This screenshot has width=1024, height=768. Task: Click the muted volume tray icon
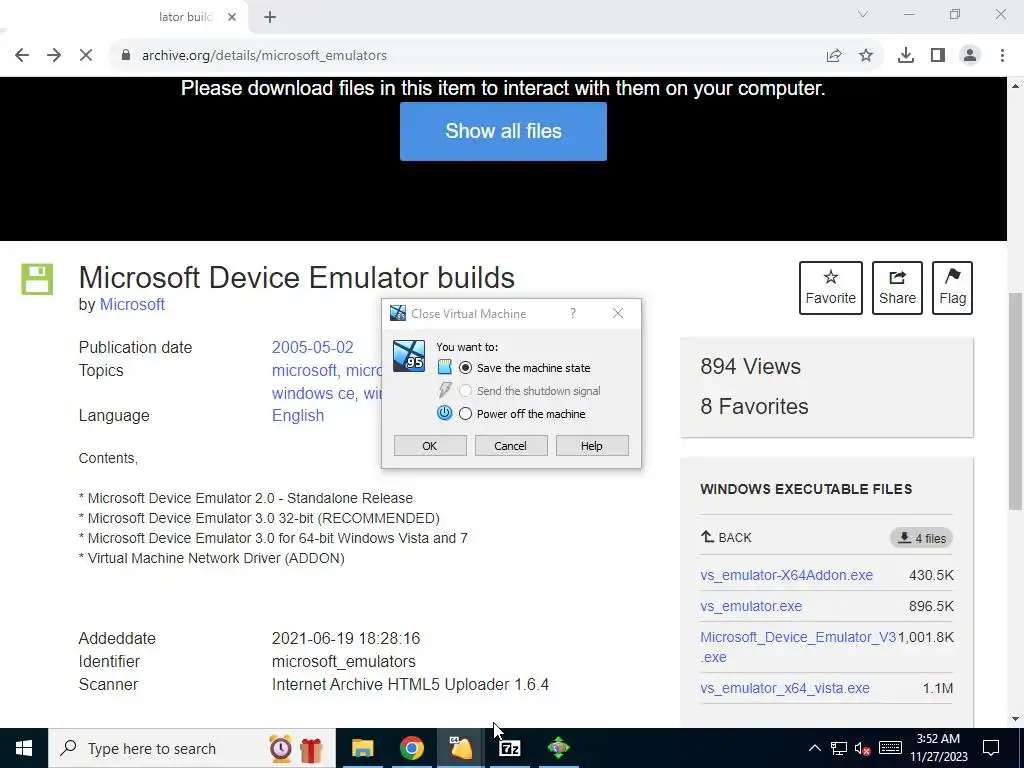click(863, 748)
